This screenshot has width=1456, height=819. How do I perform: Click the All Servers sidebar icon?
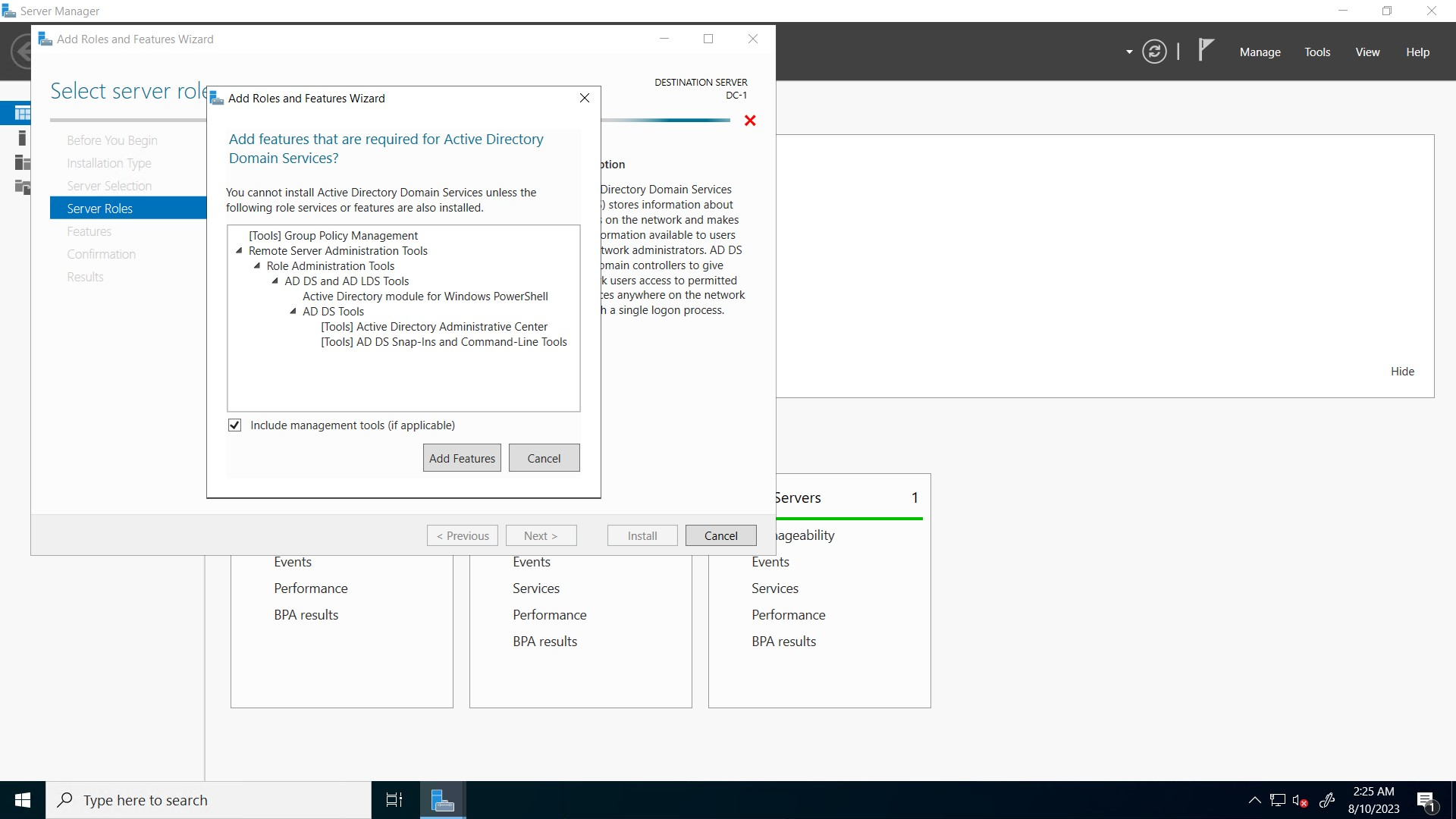coord(22,162)
